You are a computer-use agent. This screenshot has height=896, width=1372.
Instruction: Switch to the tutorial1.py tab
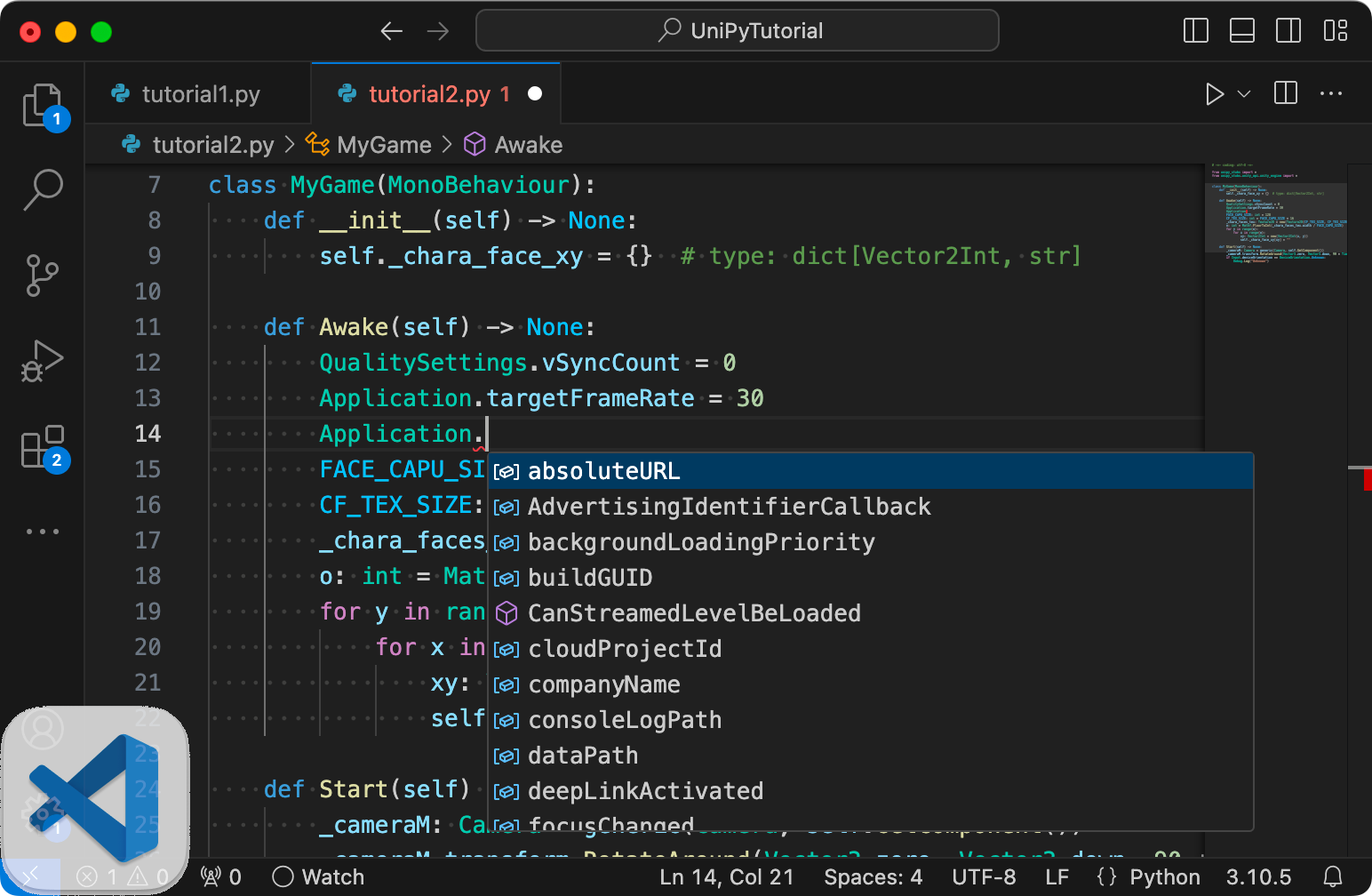(x=200, y=94)
